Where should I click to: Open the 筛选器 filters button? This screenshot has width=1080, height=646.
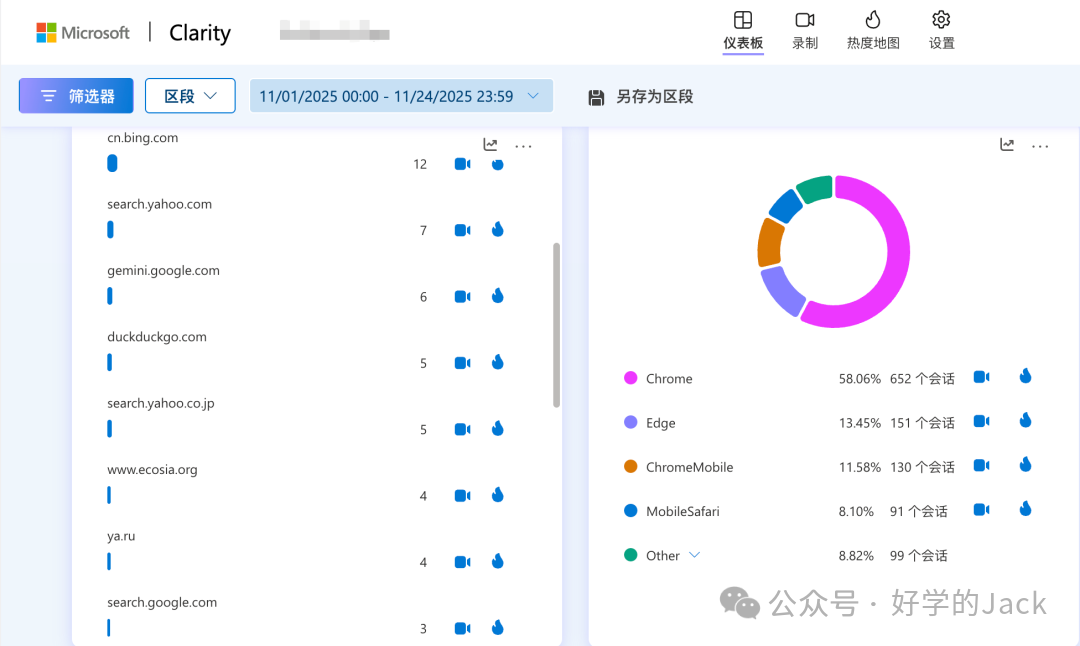pos(76,96)
